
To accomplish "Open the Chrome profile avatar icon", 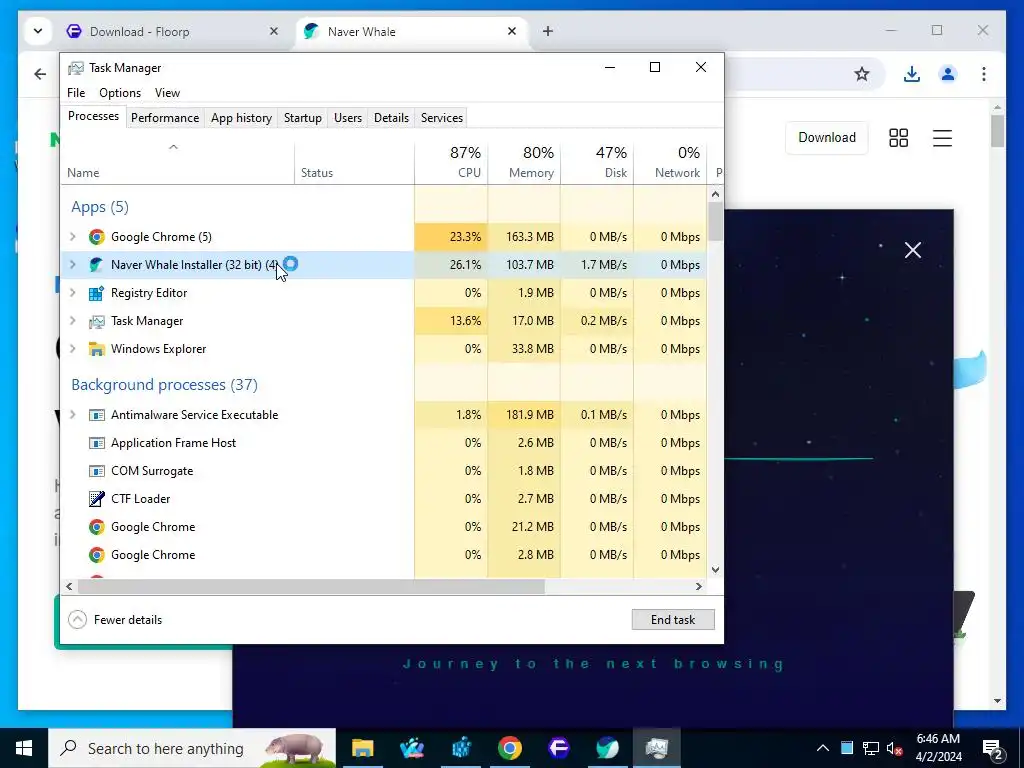I will tap(948, 74).
